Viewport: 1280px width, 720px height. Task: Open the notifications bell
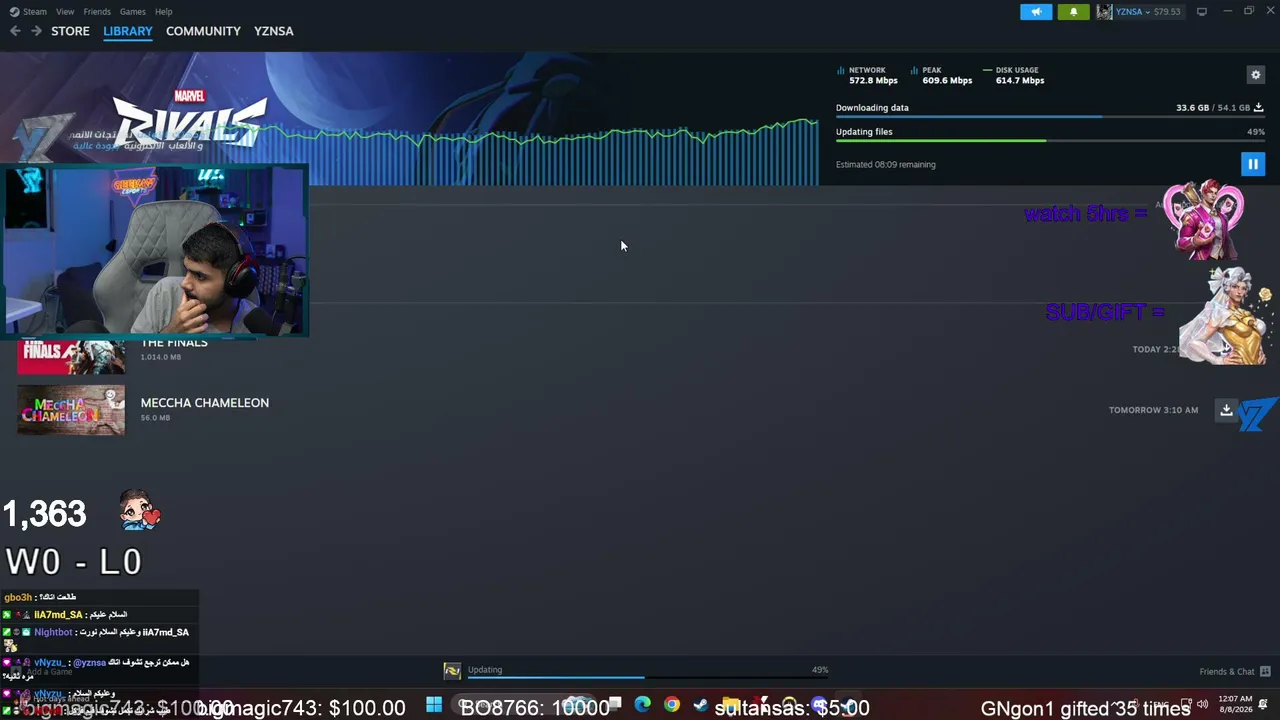point(1074,12)
